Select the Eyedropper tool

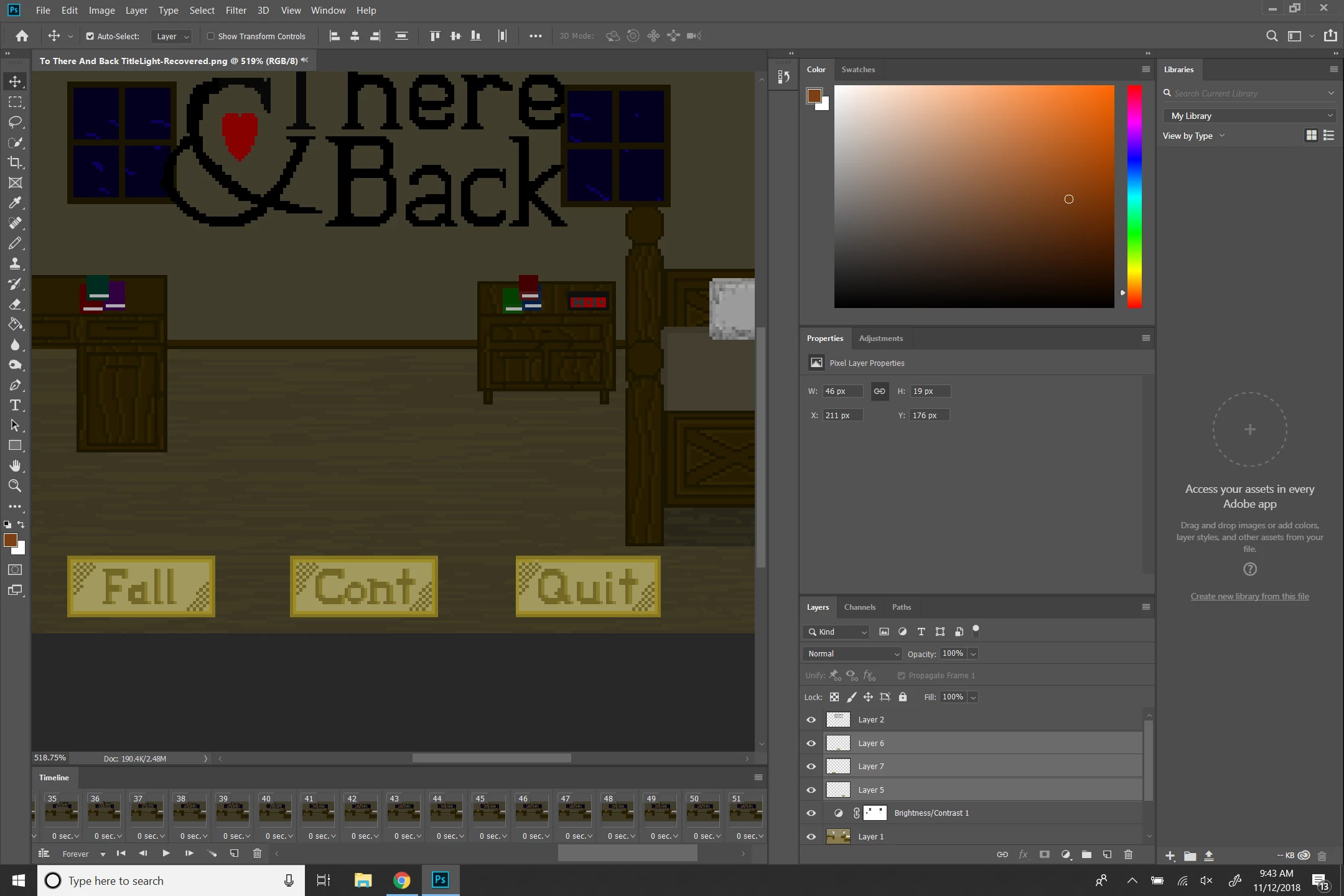coord(15,203)
